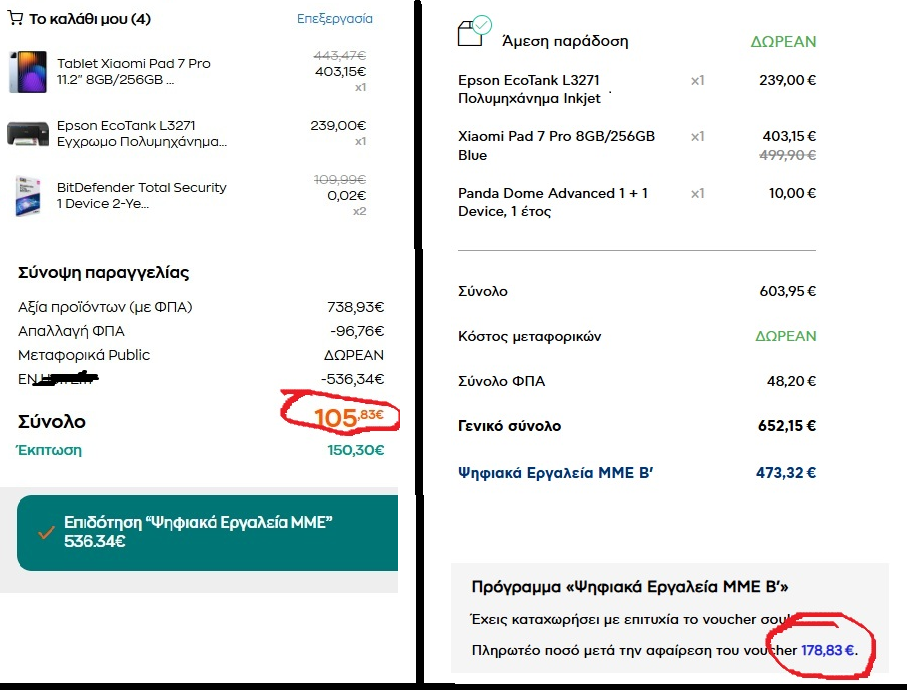
Task: Select Epson EcoTank L3271 Πολυμηχάνημα Inkjet row
Action: [637, 89]
